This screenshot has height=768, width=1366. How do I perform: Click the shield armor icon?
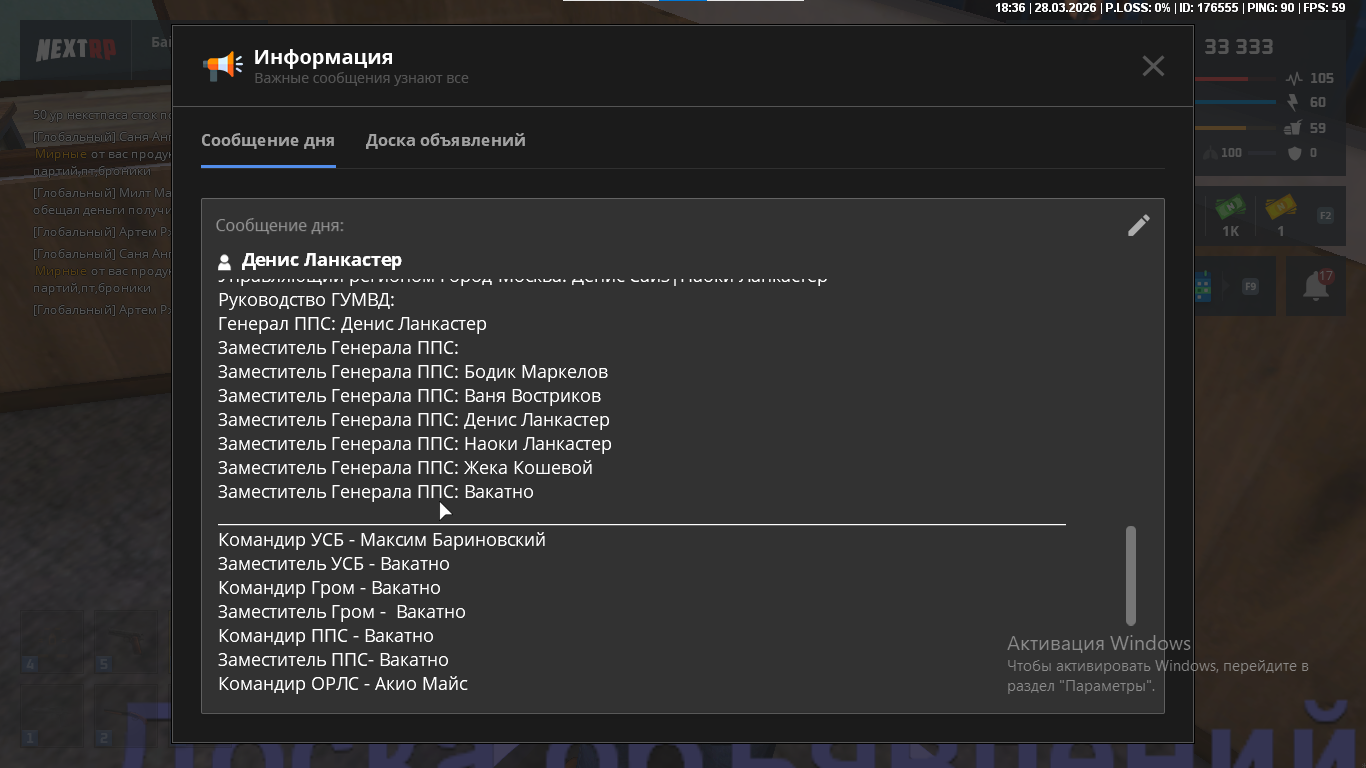coord(1295,153)
